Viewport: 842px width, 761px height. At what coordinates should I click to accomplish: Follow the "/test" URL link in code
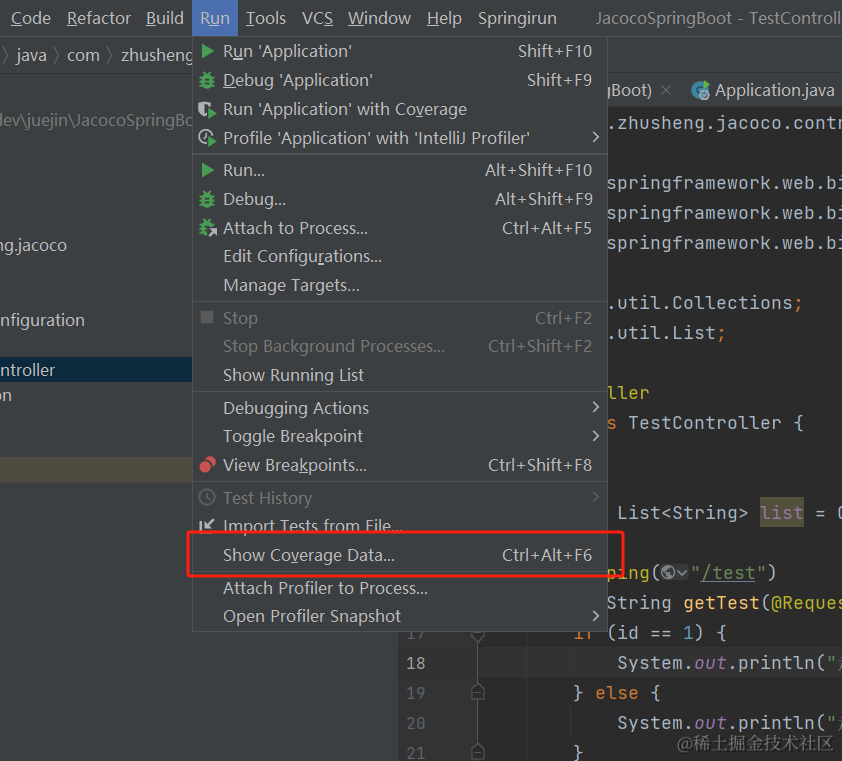[728, 573]
